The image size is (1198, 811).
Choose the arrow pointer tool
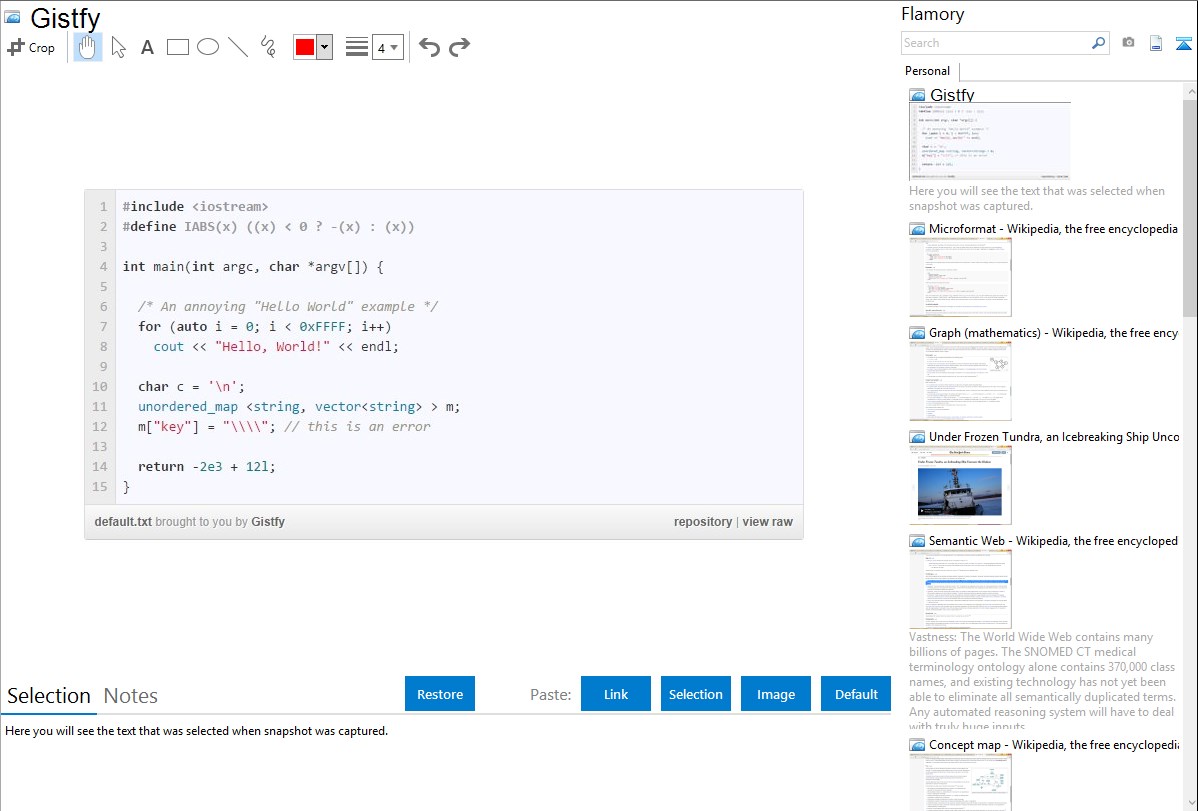(118, 47)
